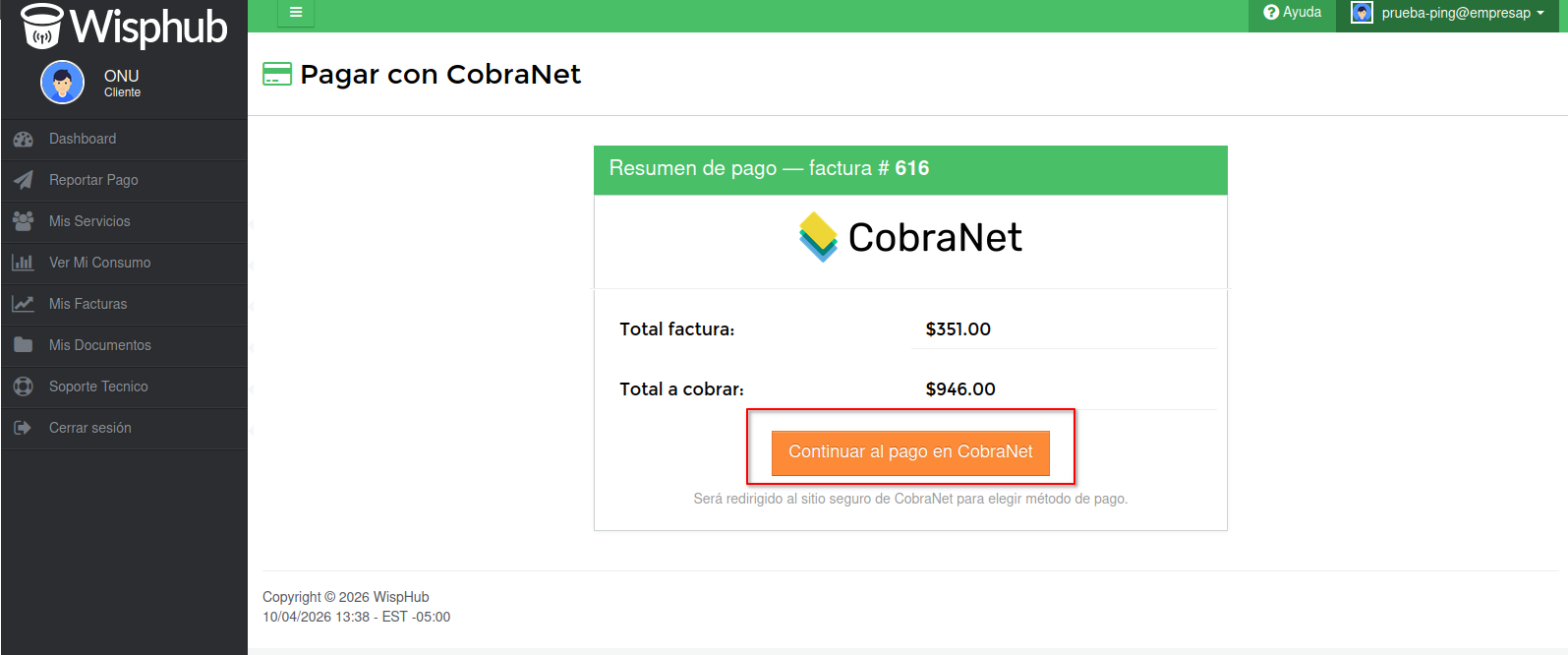
Task: Open Mis Facturas menu item
Action: tap(88, 304)
